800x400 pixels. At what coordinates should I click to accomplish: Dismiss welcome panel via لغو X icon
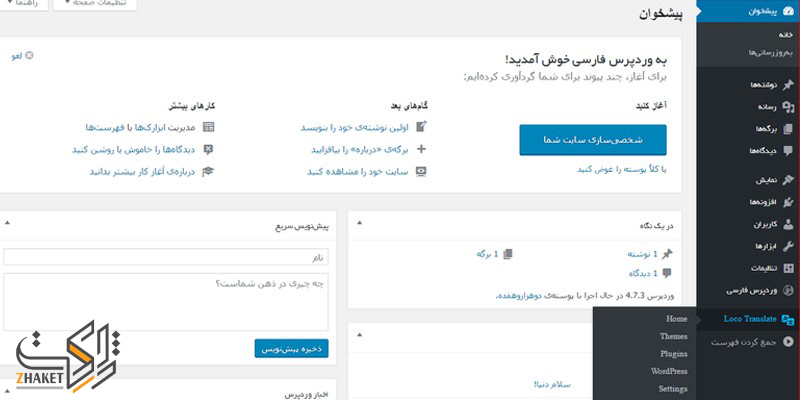click(x=30, y=56)
